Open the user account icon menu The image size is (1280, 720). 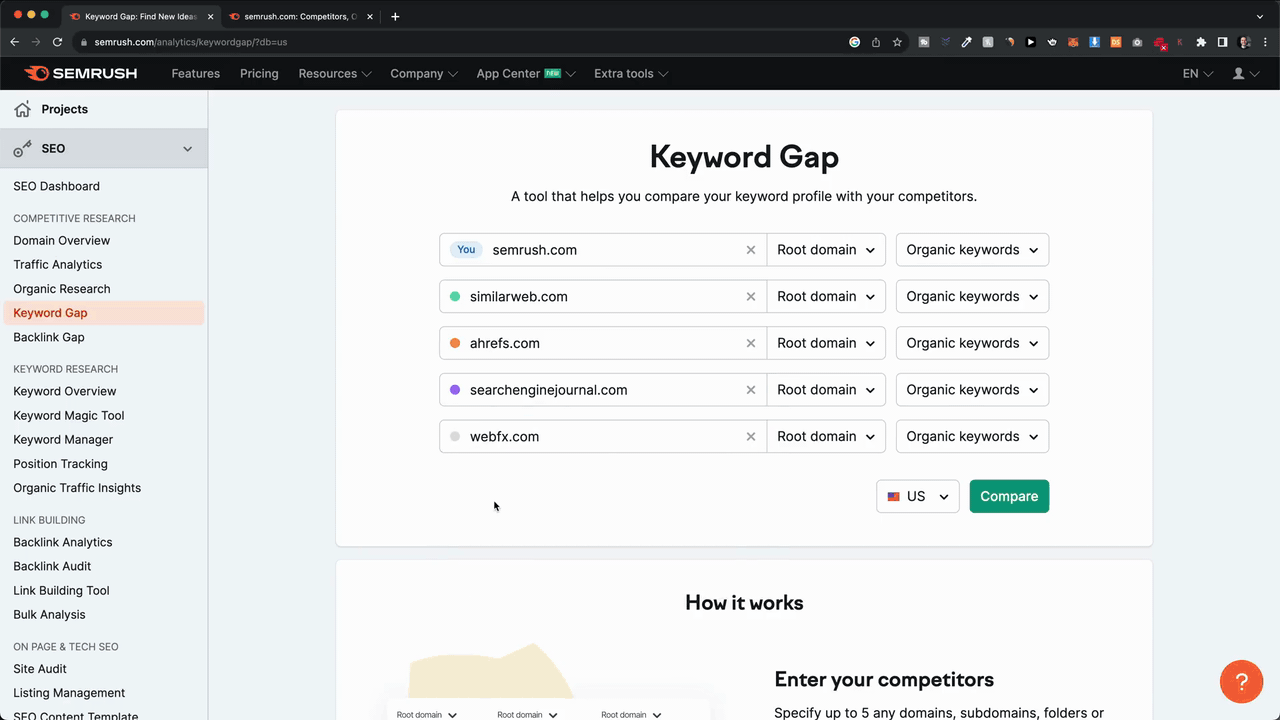click(1246, 74)
